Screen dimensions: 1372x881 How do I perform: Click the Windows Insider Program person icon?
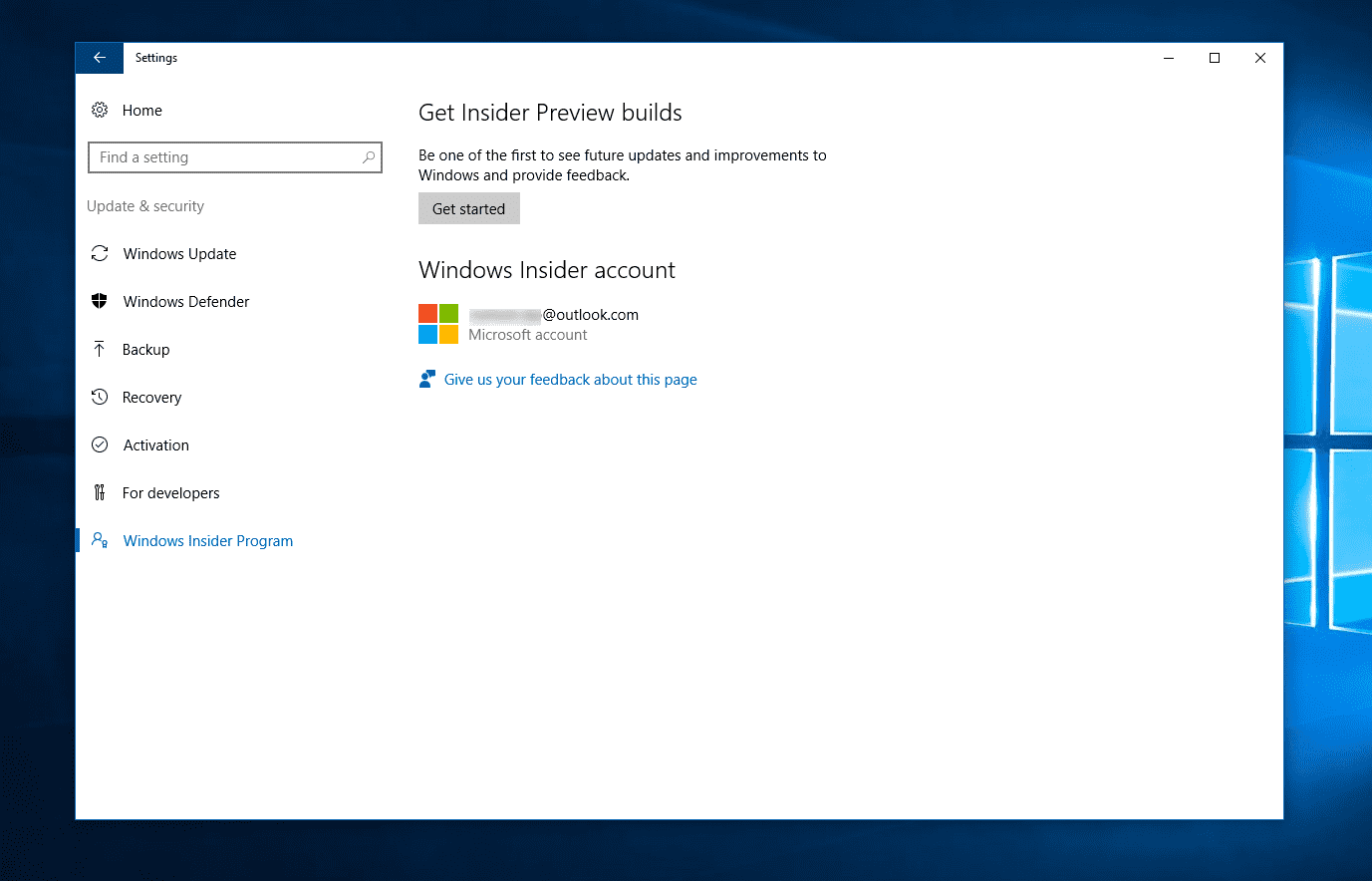click(100, 540)
